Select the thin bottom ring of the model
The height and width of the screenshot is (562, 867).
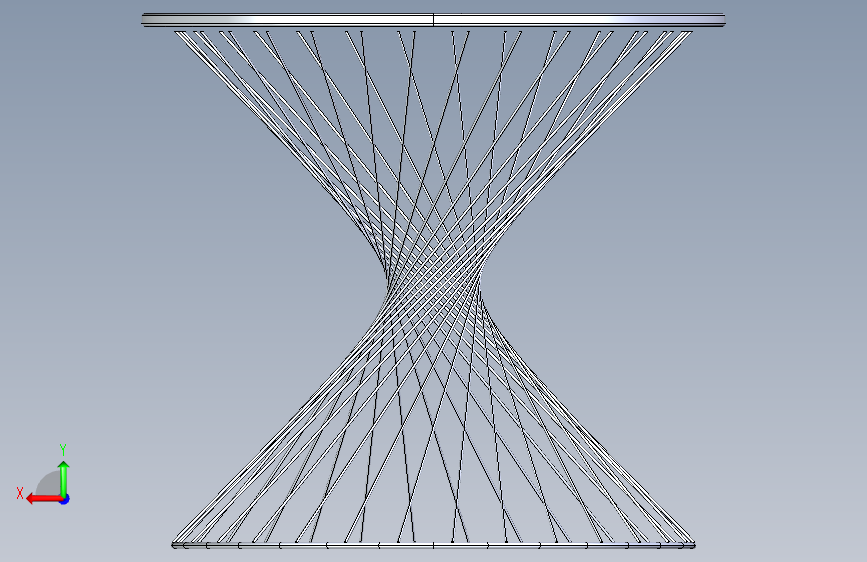click(434, 545)
